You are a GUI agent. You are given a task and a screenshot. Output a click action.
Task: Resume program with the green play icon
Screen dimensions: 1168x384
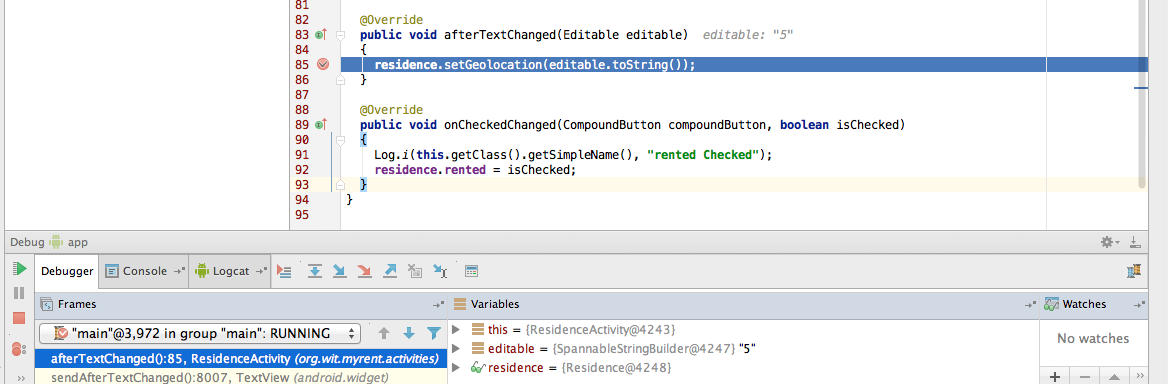point(20,269)
